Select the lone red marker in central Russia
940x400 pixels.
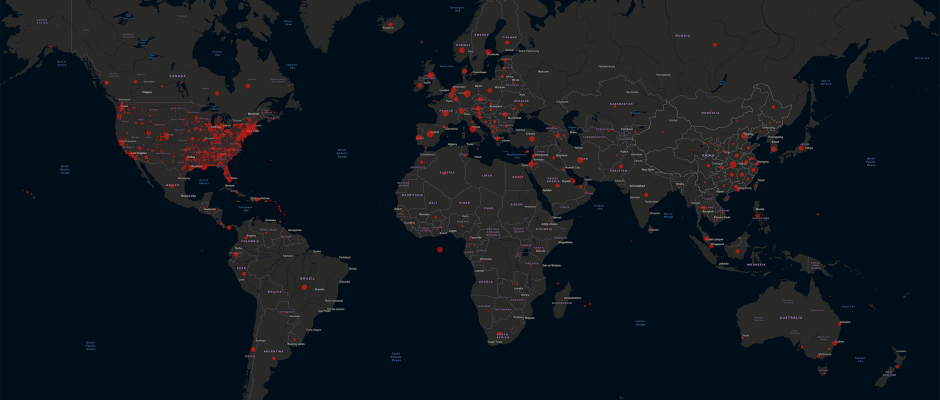(x=715, y=45)
